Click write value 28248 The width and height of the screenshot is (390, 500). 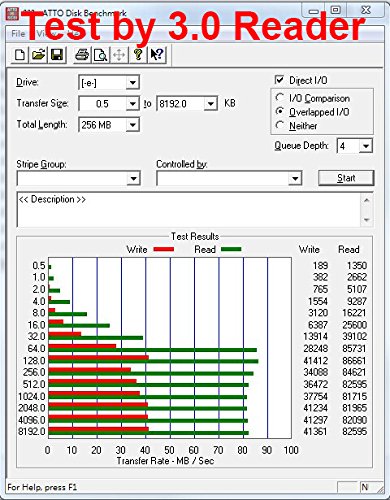click(315, 349)
